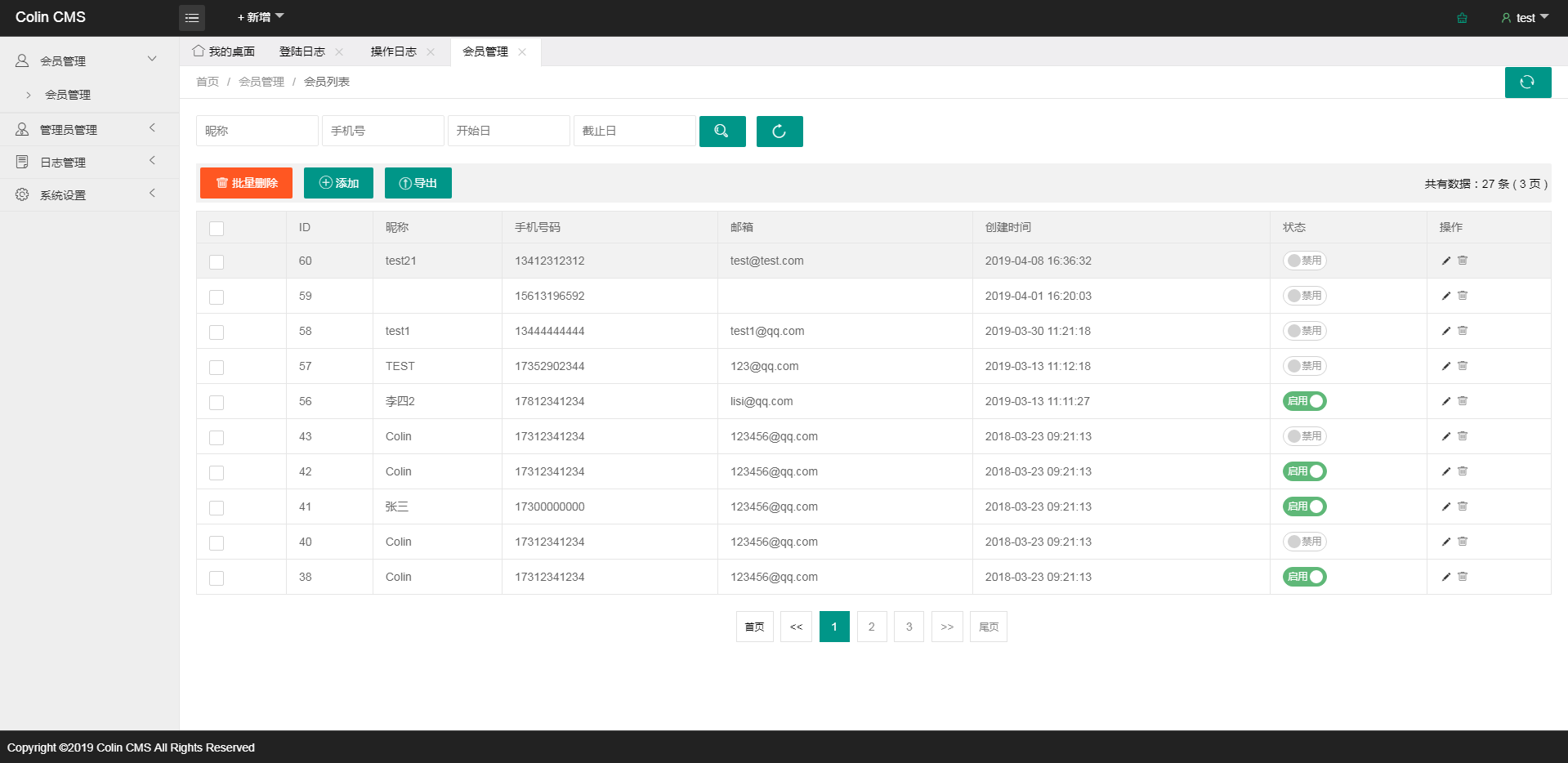Edit member 李四2 with the pencil icon
Screen dimensions: 1568x763
pyautogui.click(x=1446, y=401)
